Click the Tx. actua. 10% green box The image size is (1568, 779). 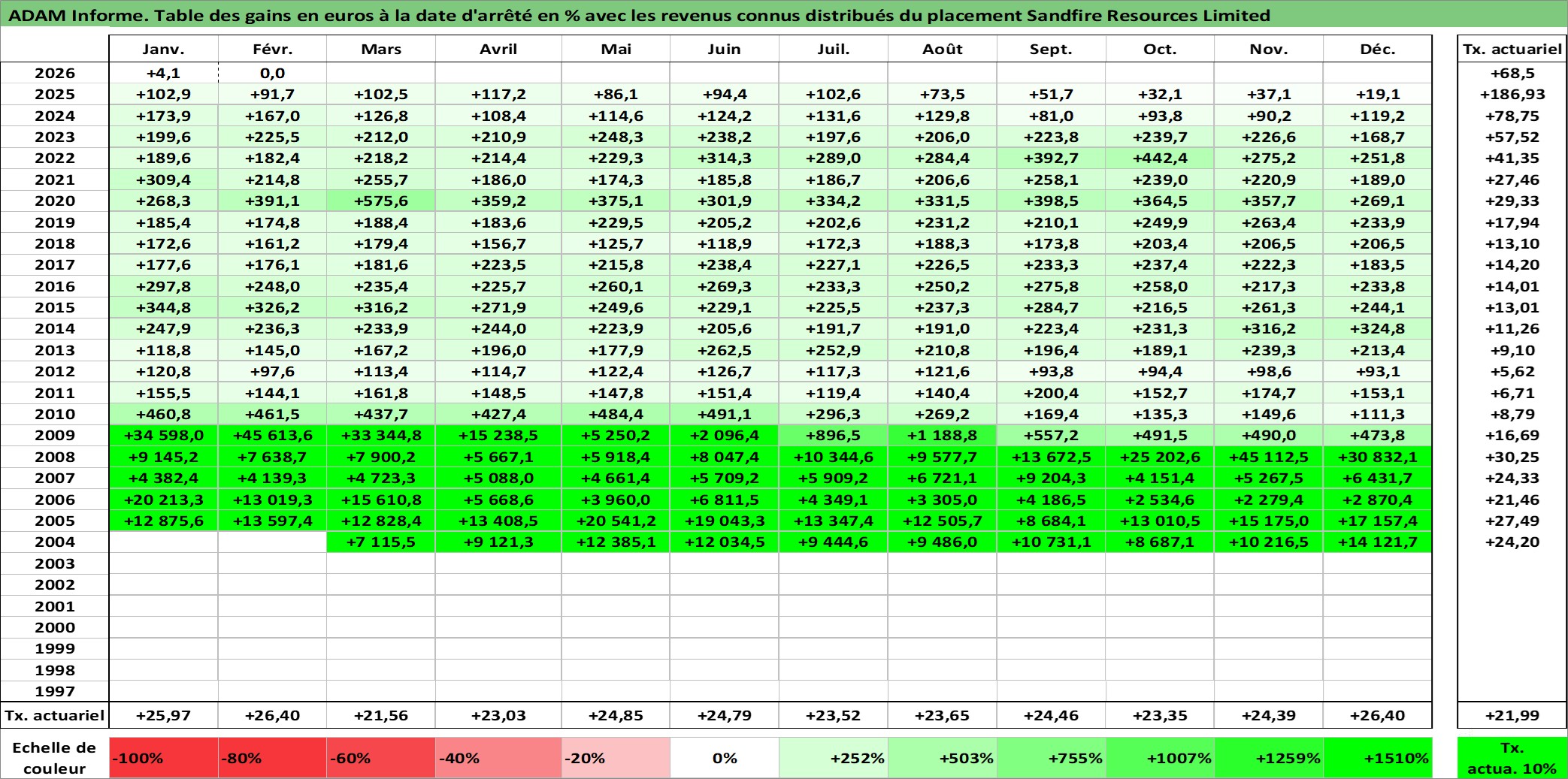pyautogui.click(x=1512, y=757)
